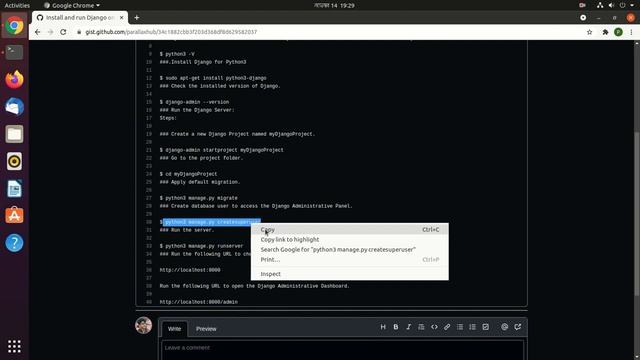Screen dimensions: 640x360
Task: Open Rhythmbox from the dock
Action: pos(14,161)
